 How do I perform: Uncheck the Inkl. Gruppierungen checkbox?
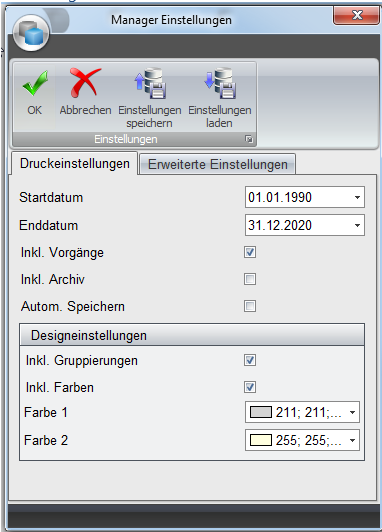pos(250,360)
